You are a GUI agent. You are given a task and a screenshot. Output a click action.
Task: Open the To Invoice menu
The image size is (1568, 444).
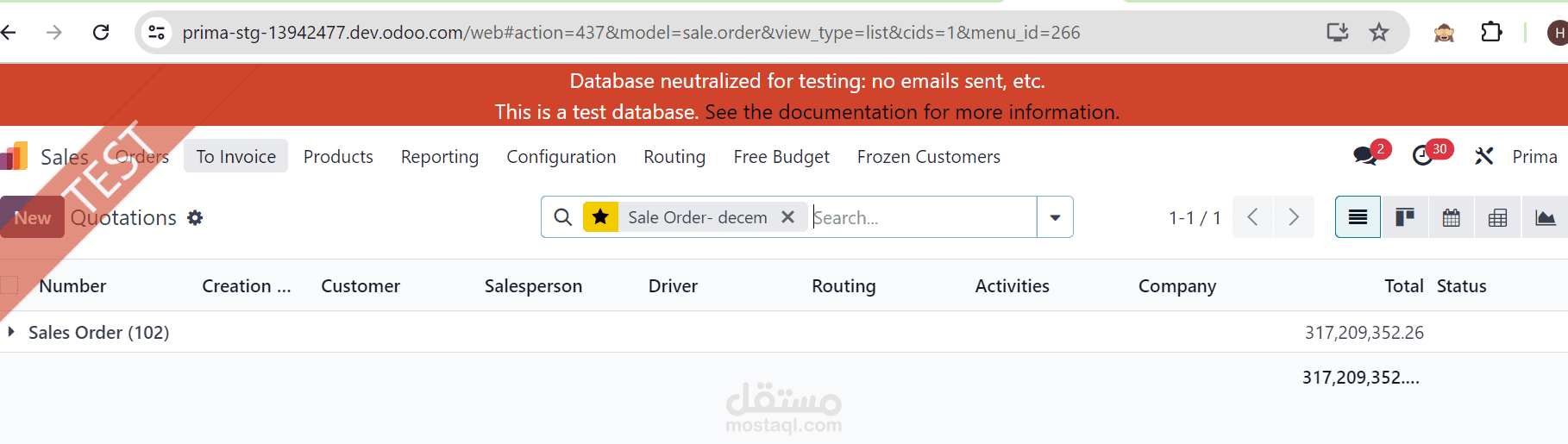pyautogui.click(x=235, y=157)
